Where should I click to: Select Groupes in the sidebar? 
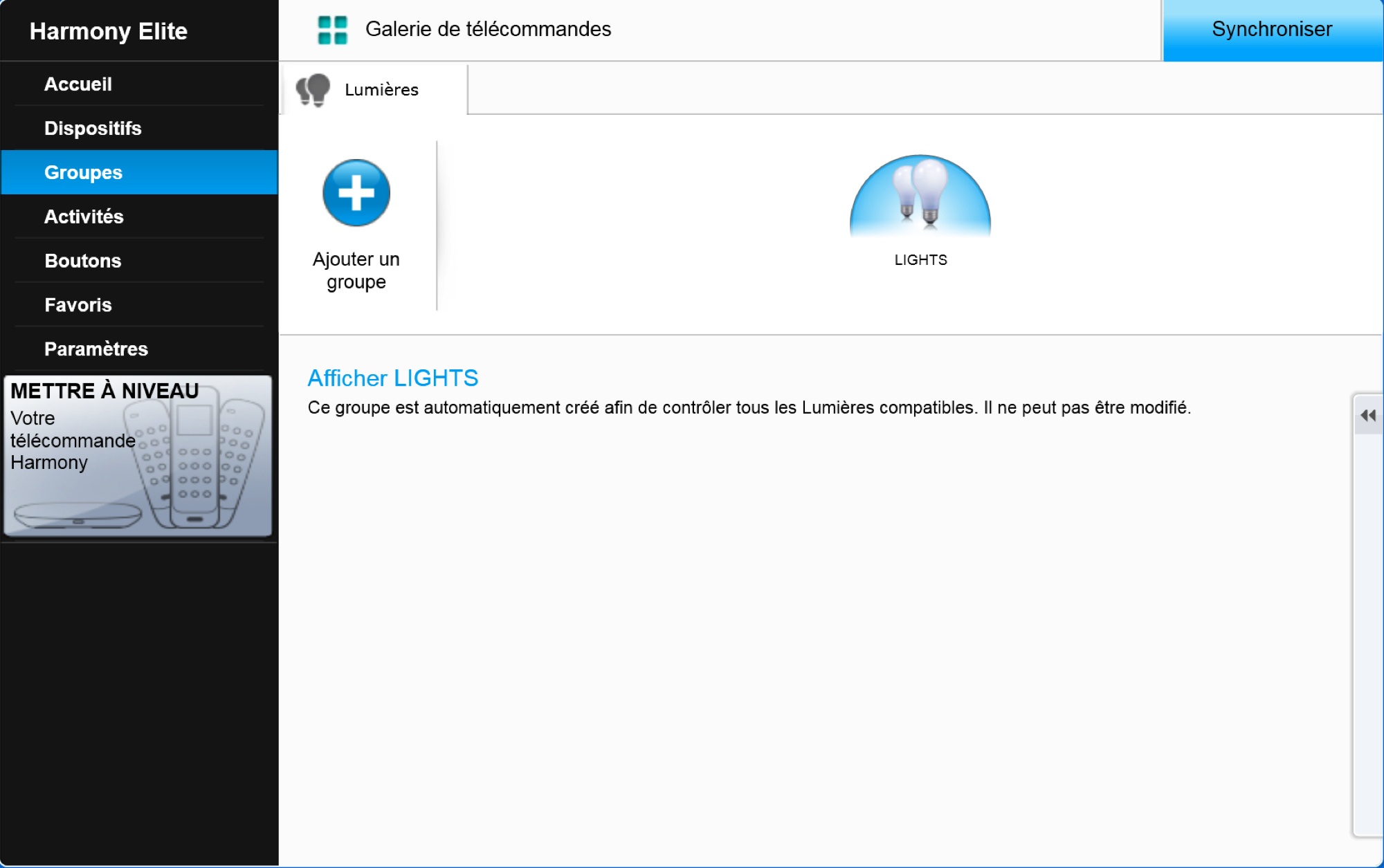[139, 173]
